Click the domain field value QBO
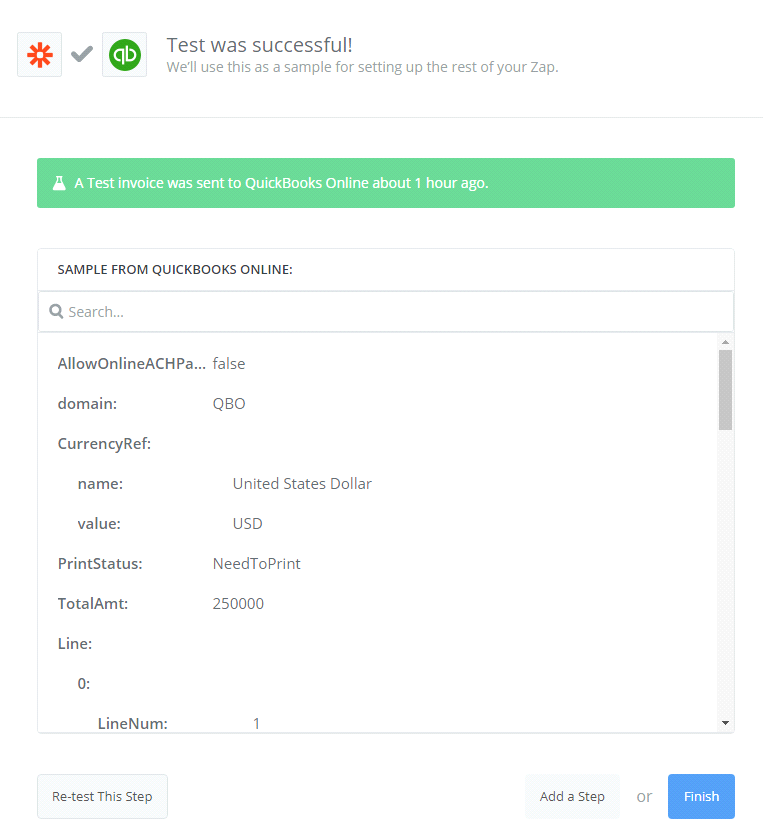This screenshot has width=763, height=828. coord(229,404)
